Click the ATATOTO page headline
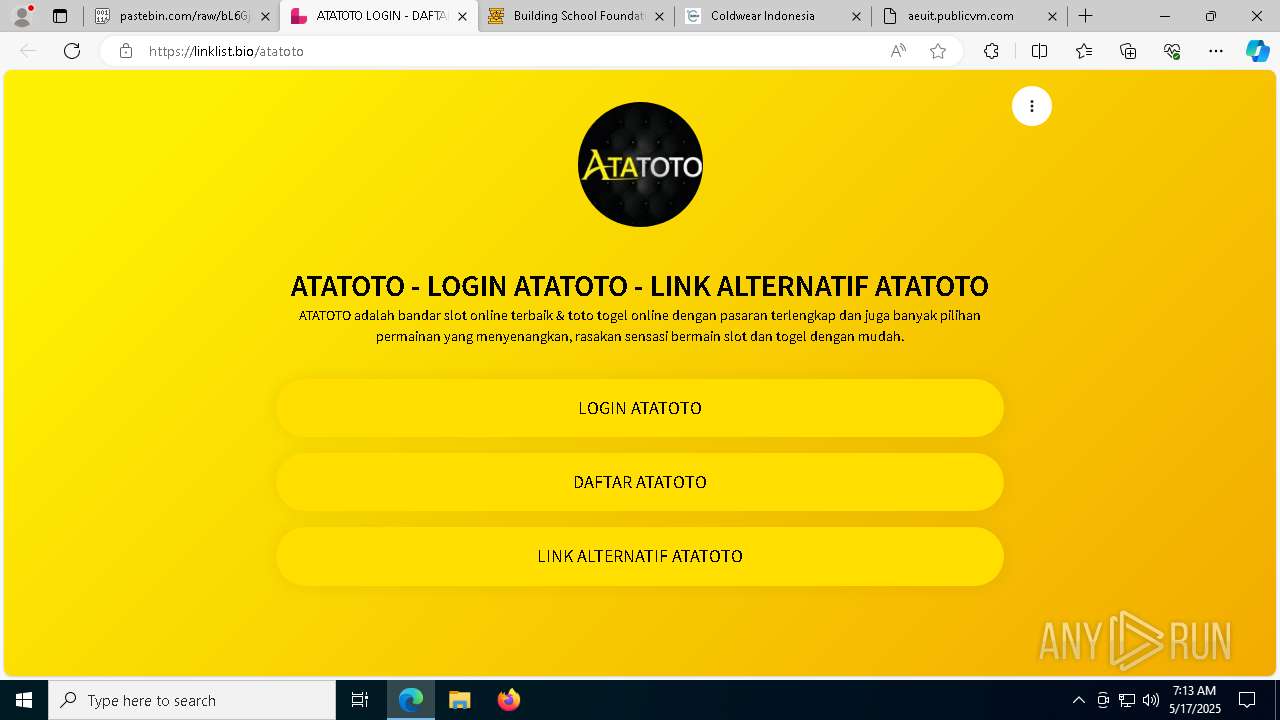Viewport: 1280px width, 720px height. tap(640, 286)
